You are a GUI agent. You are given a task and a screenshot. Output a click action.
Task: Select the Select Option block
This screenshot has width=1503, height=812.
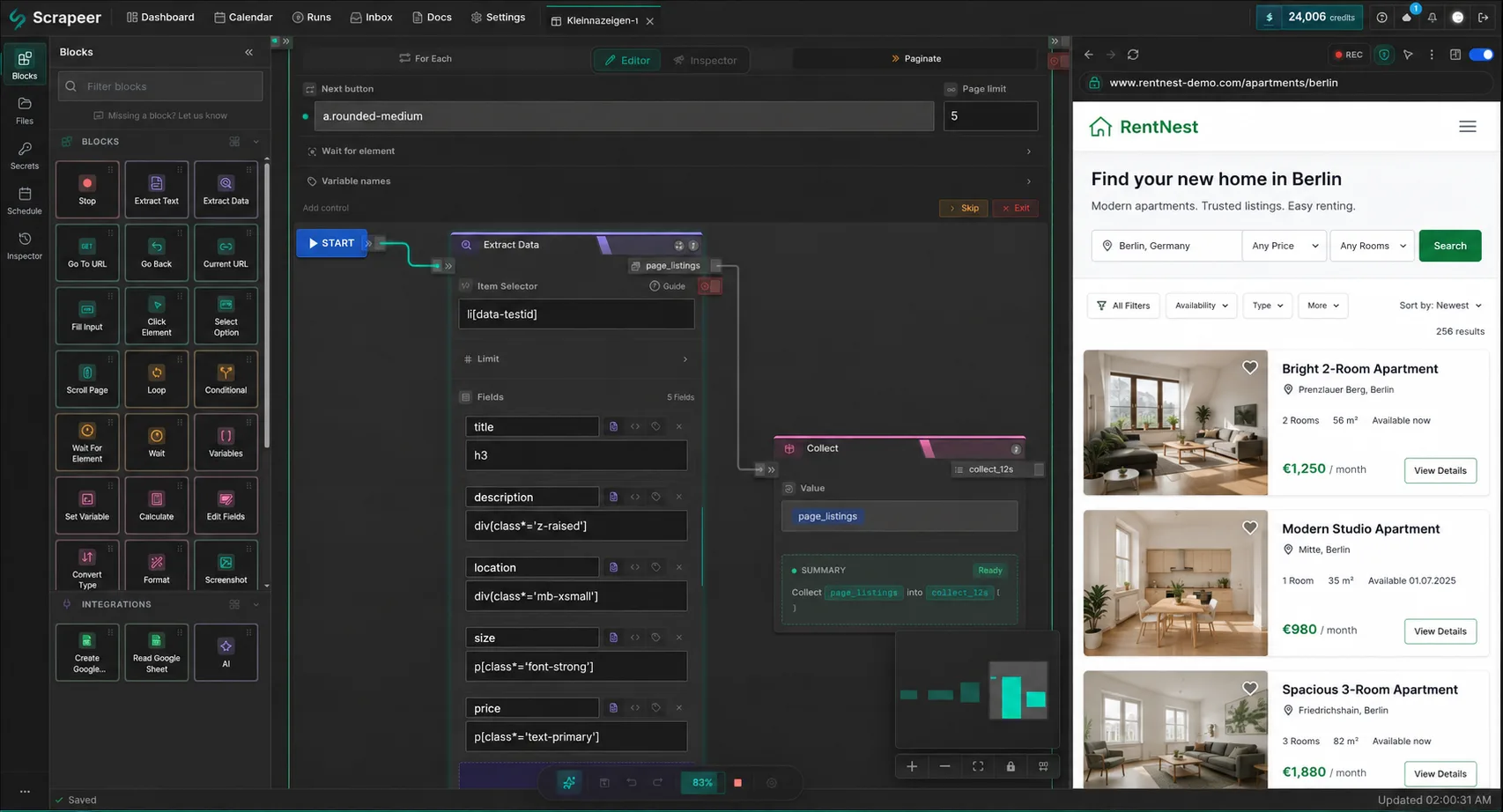pos(226,315)
